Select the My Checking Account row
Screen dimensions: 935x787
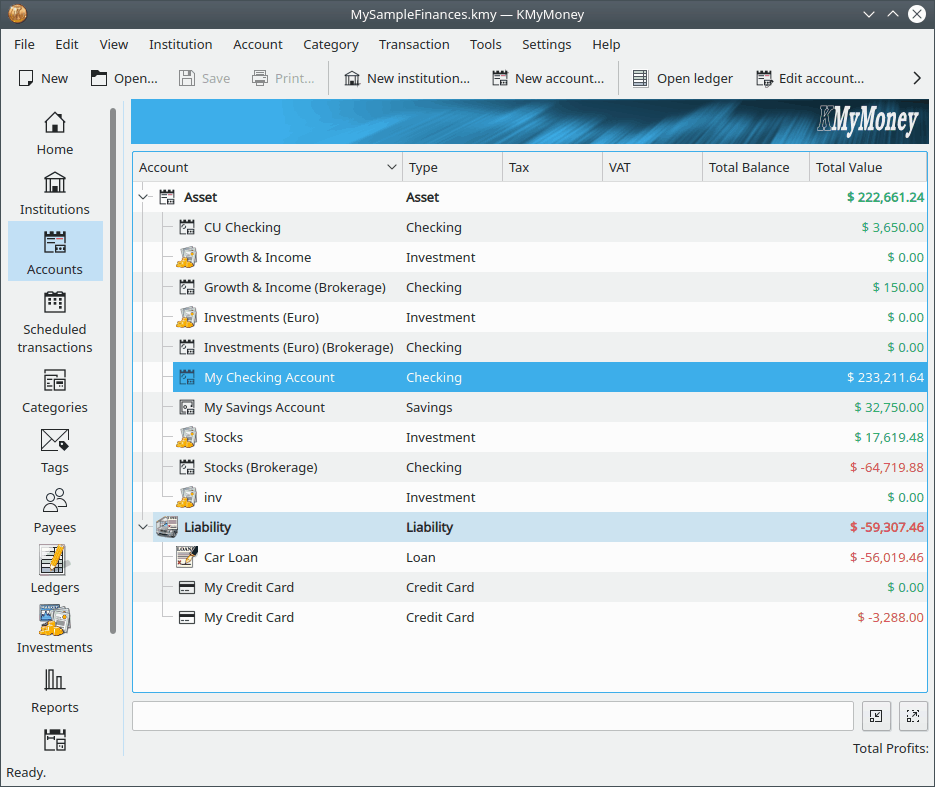(x=550, y=377)
